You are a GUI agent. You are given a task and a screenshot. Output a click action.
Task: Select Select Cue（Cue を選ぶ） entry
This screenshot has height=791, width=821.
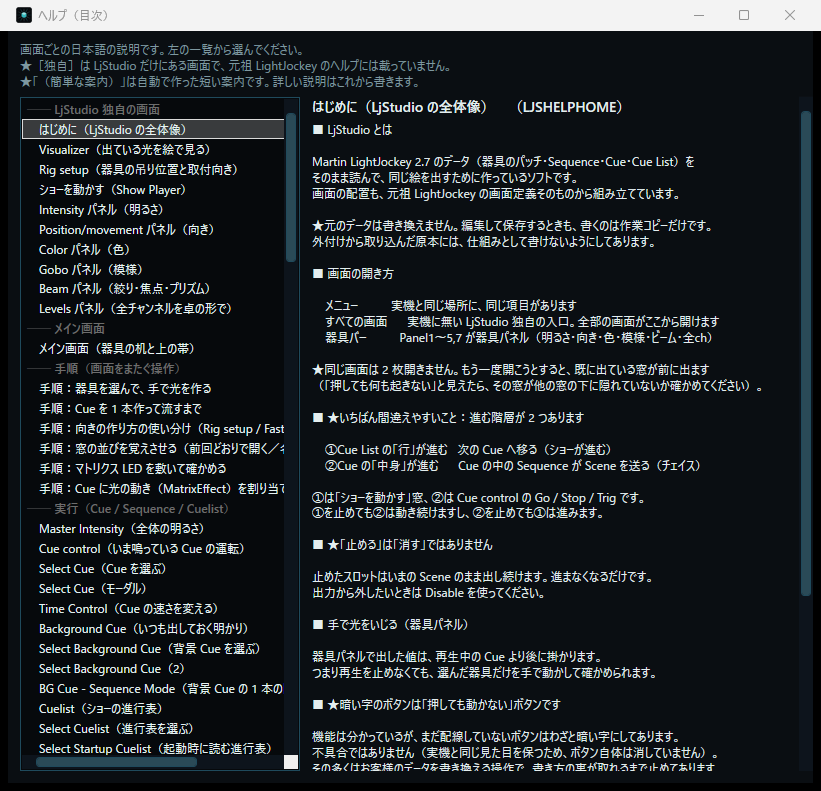(153, 569)
